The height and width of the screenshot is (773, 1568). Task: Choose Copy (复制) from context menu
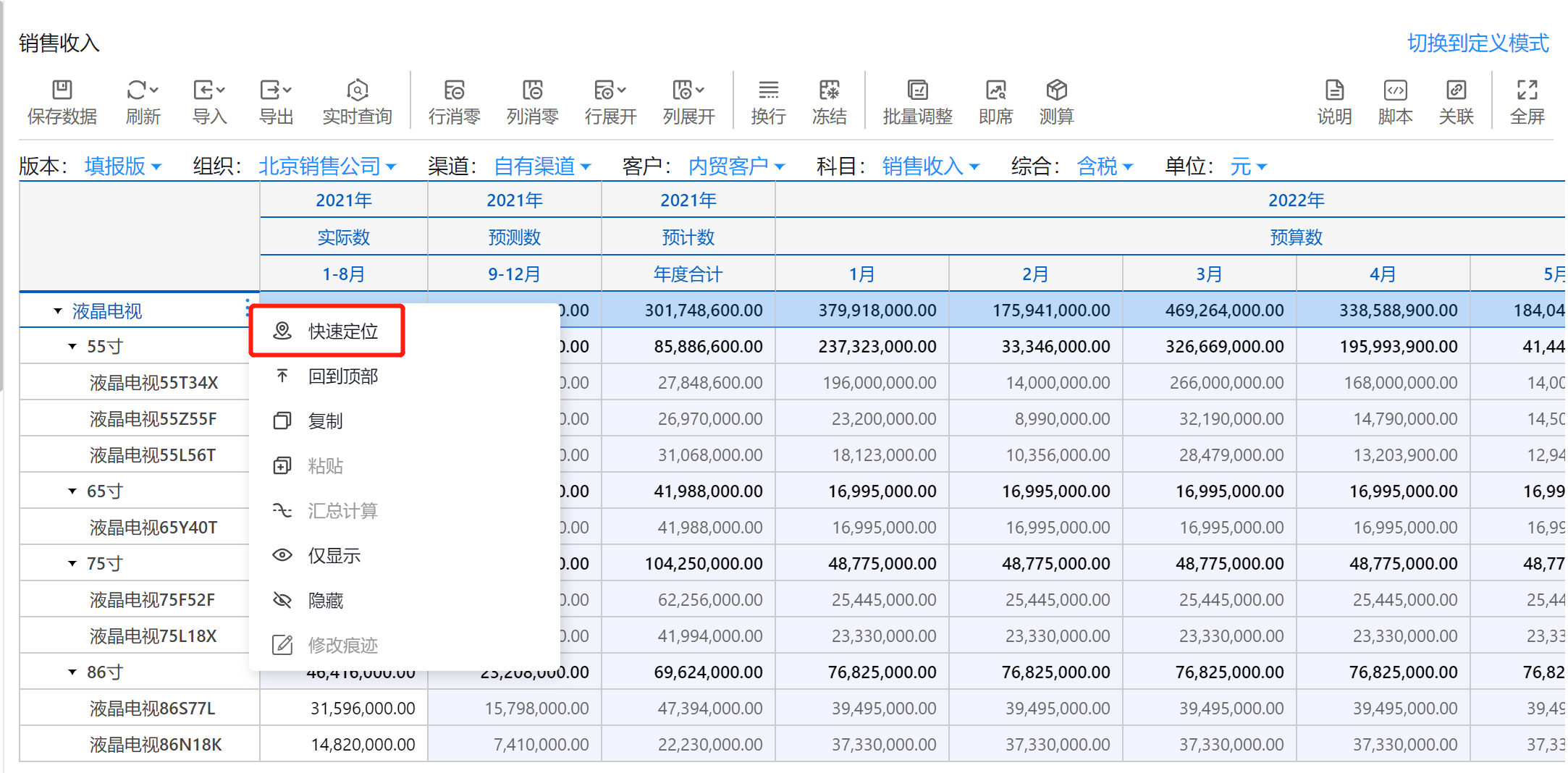click(325, 421)
